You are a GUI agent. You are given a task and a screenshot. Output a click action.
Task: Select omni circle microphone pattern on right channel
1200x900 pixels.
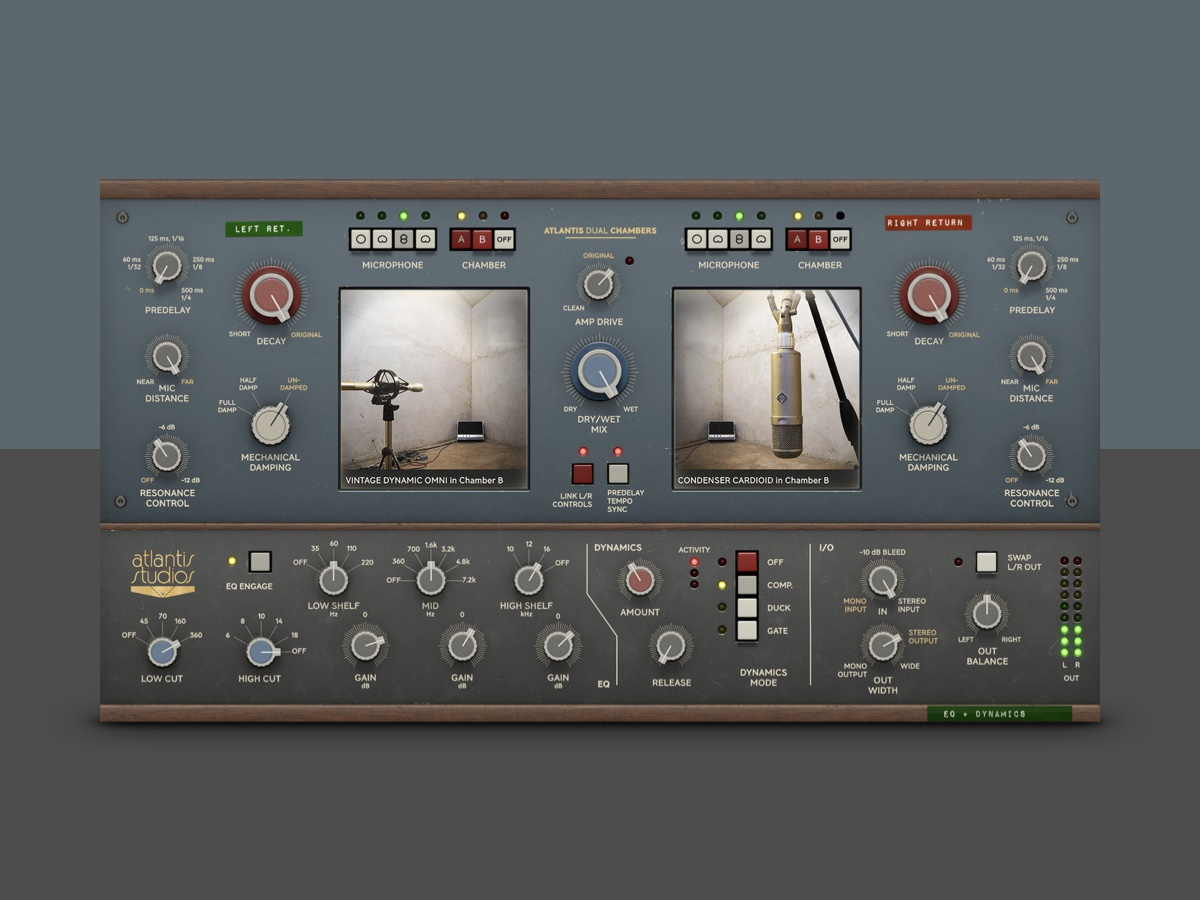point(697,239)
